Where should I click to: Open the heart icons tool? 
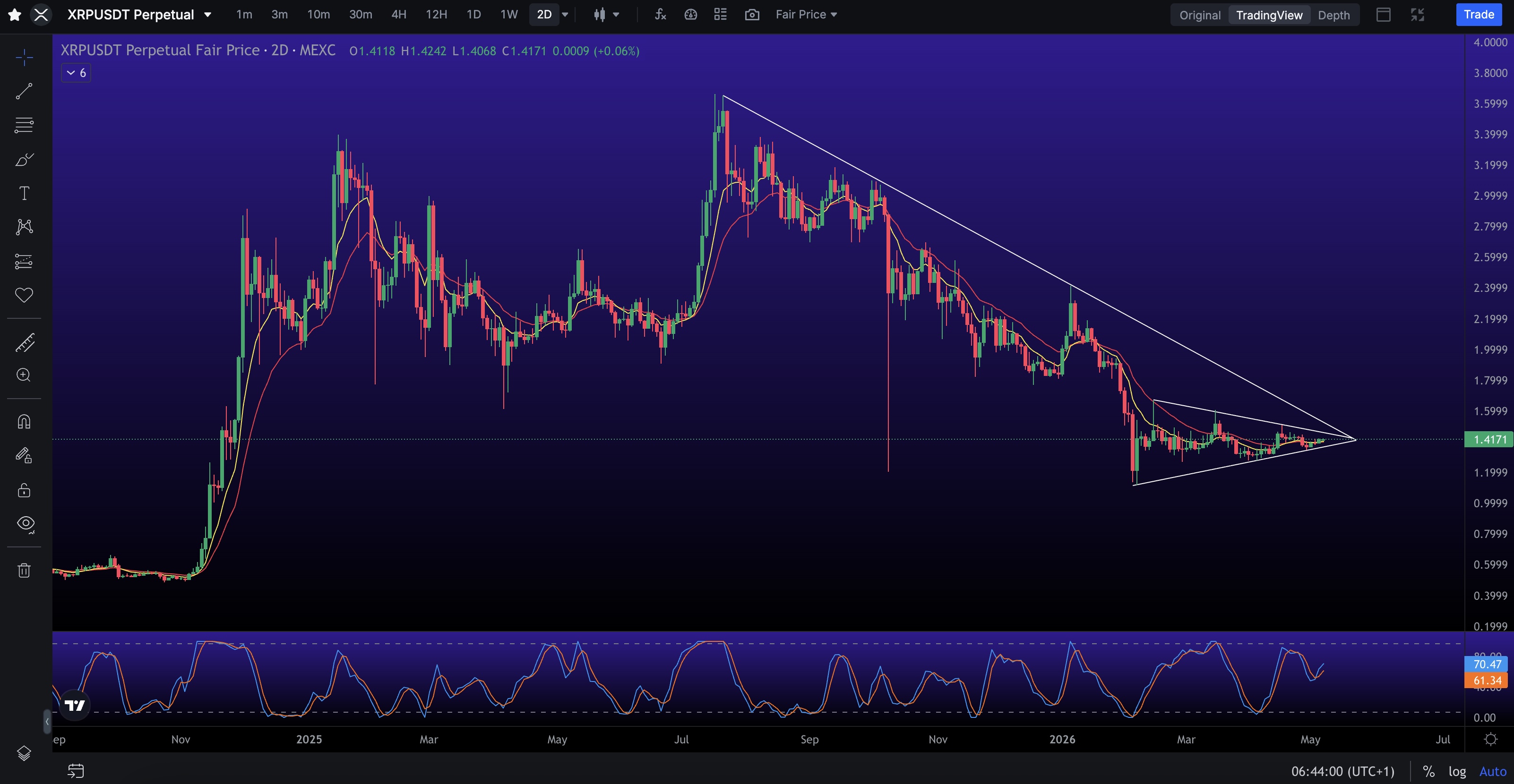tap(24, 295)
